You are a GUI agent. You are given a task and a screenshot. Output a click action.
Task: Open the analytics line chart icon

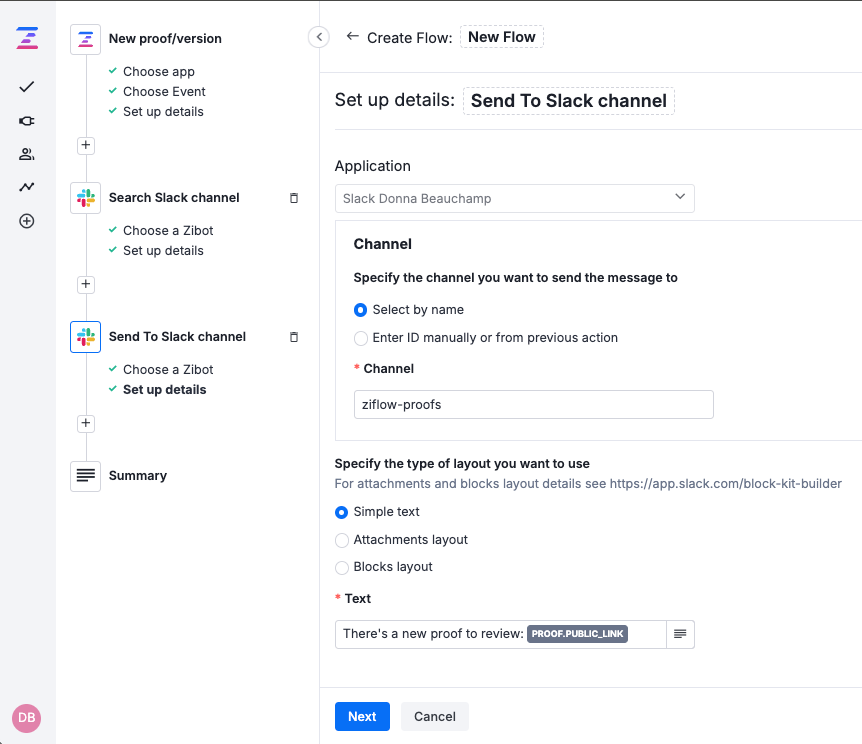coord(27,187)
